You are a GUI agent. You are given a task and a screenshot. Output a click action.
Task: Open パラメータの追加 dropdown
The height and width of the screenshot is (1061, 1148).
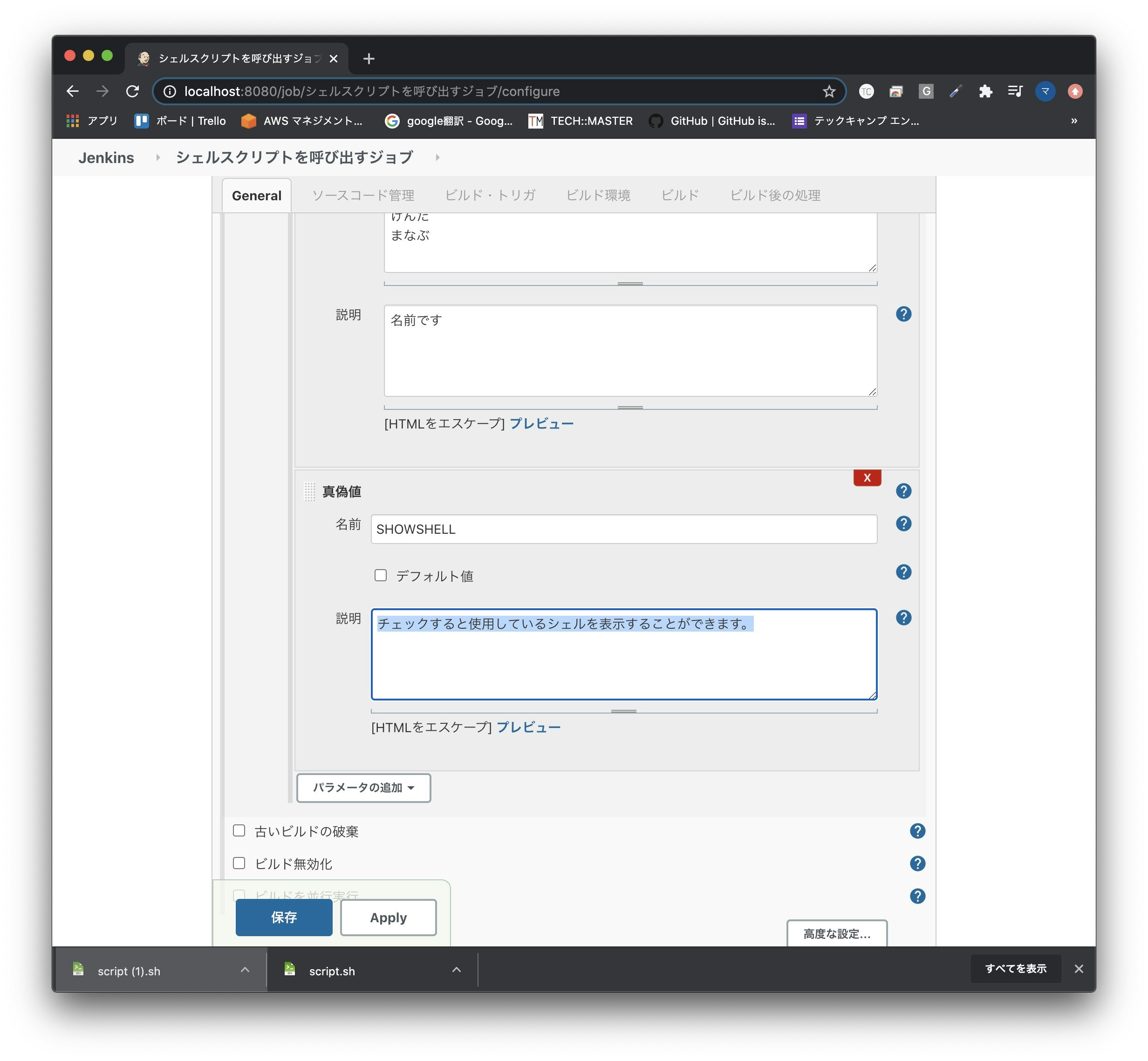tap(363, 788)
